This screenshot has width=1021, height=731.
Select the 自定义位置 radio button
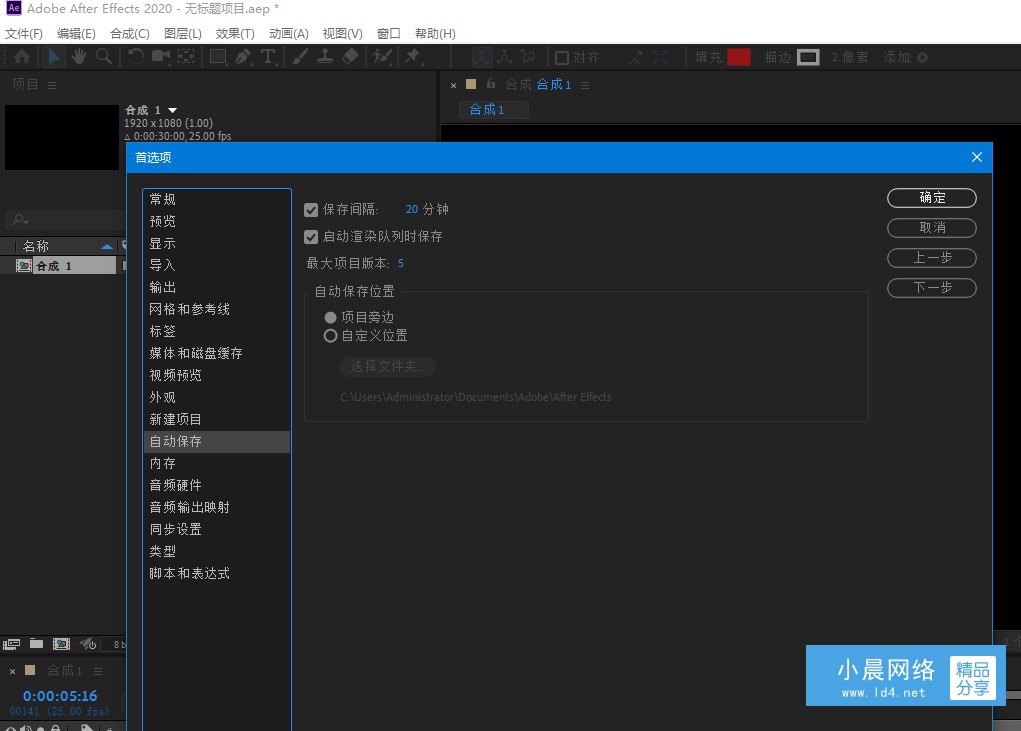click(x=330, y=335)
